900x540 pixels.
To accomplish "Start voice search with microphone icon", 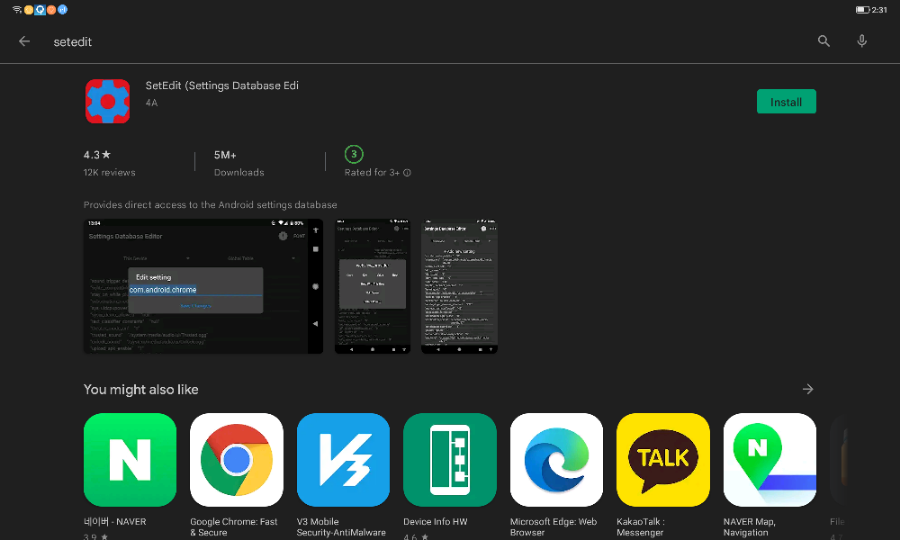I will [x=862, y=41].
